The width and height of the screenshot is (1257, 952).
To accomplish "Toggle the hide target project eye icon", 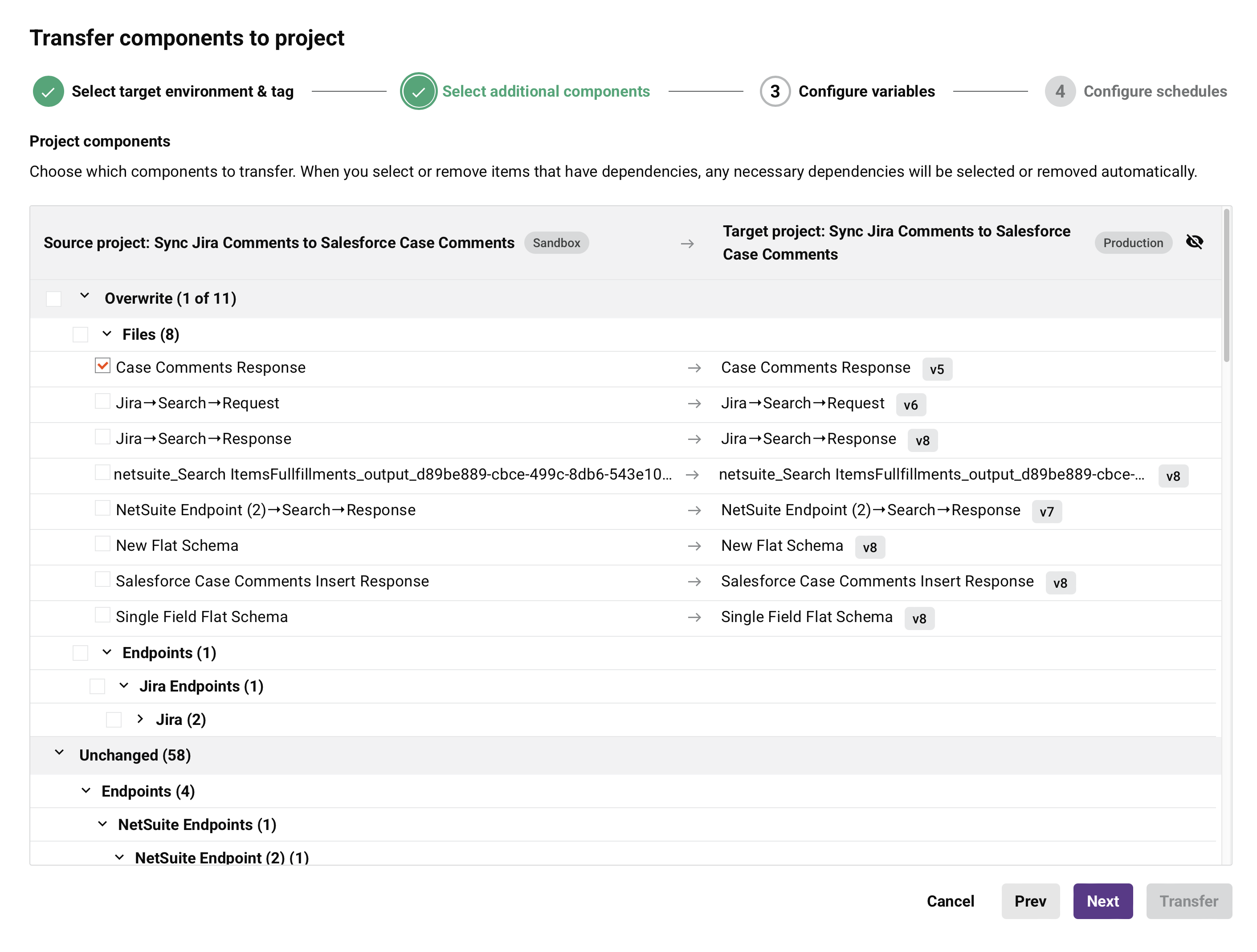I will point(1194,242).
